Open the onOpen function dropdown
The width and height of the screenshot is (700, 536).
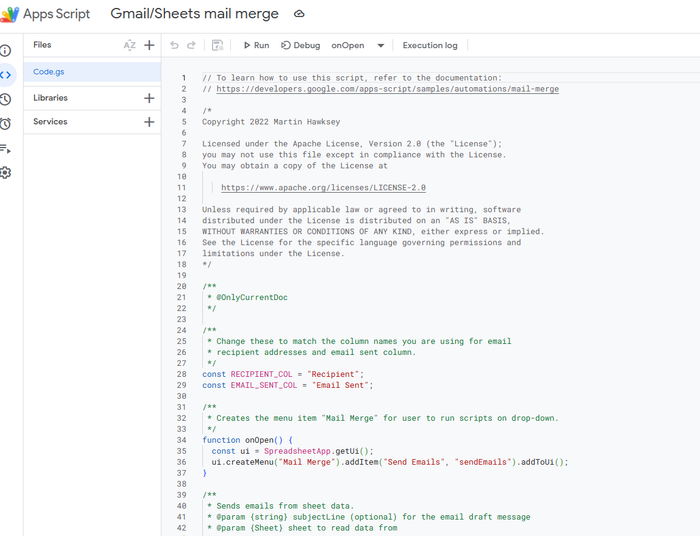(358, 45)
